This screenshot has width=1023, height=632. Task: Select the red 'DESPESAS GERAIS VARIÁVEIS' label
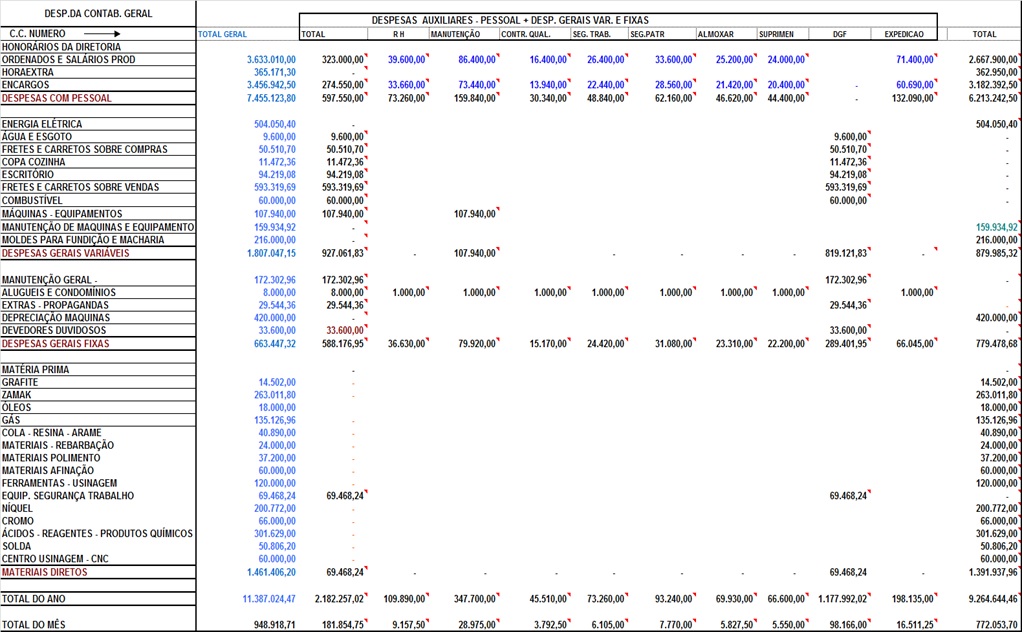tap(66, 253)
